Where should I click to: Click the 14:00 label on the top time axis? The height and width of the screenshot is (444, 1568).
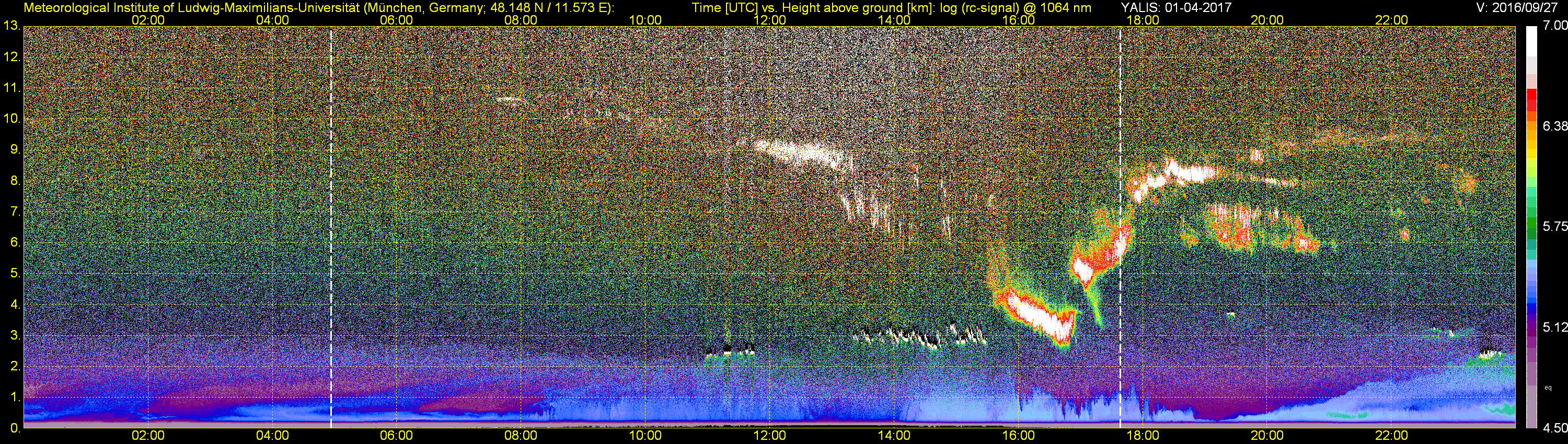pos(894,20)
